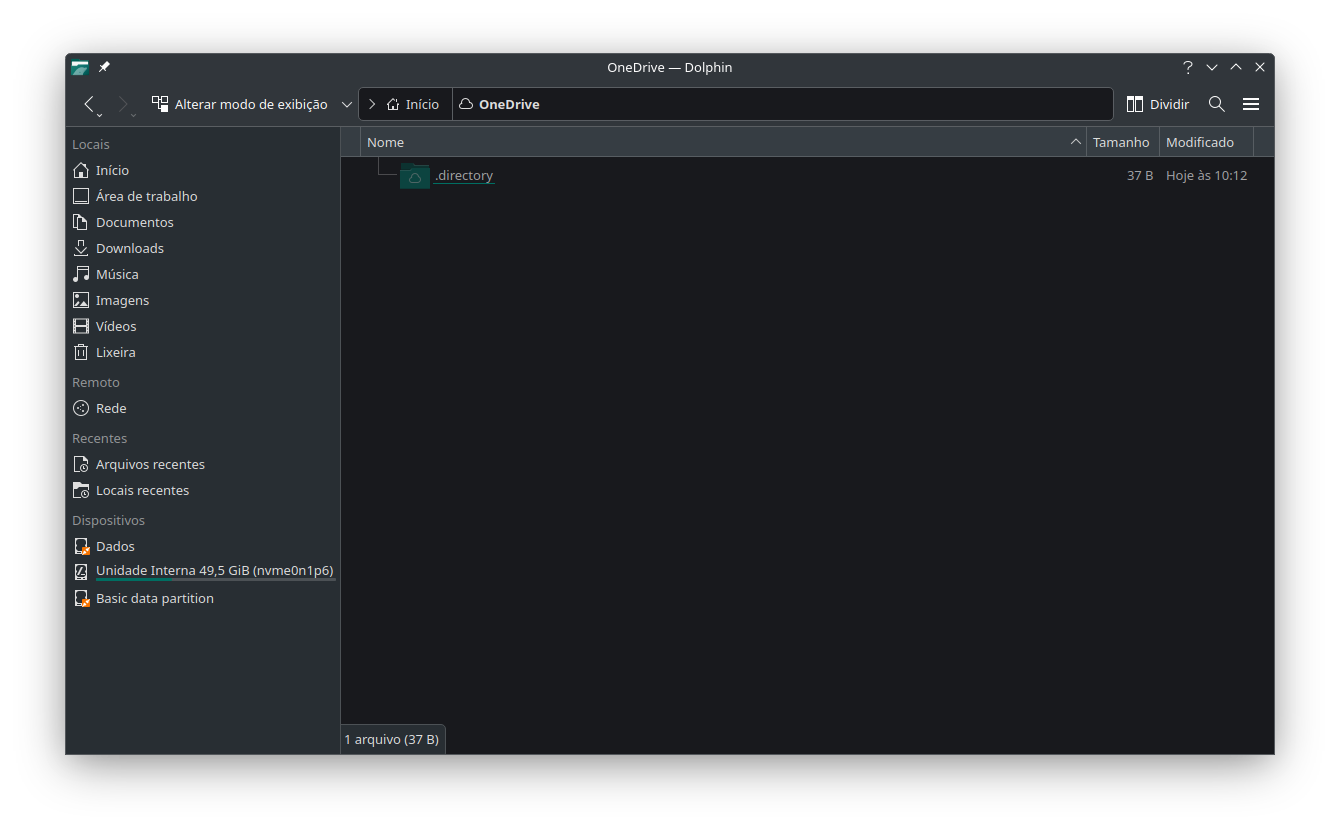
Task: Open Lixeira in sidebar
Action: 203,352
